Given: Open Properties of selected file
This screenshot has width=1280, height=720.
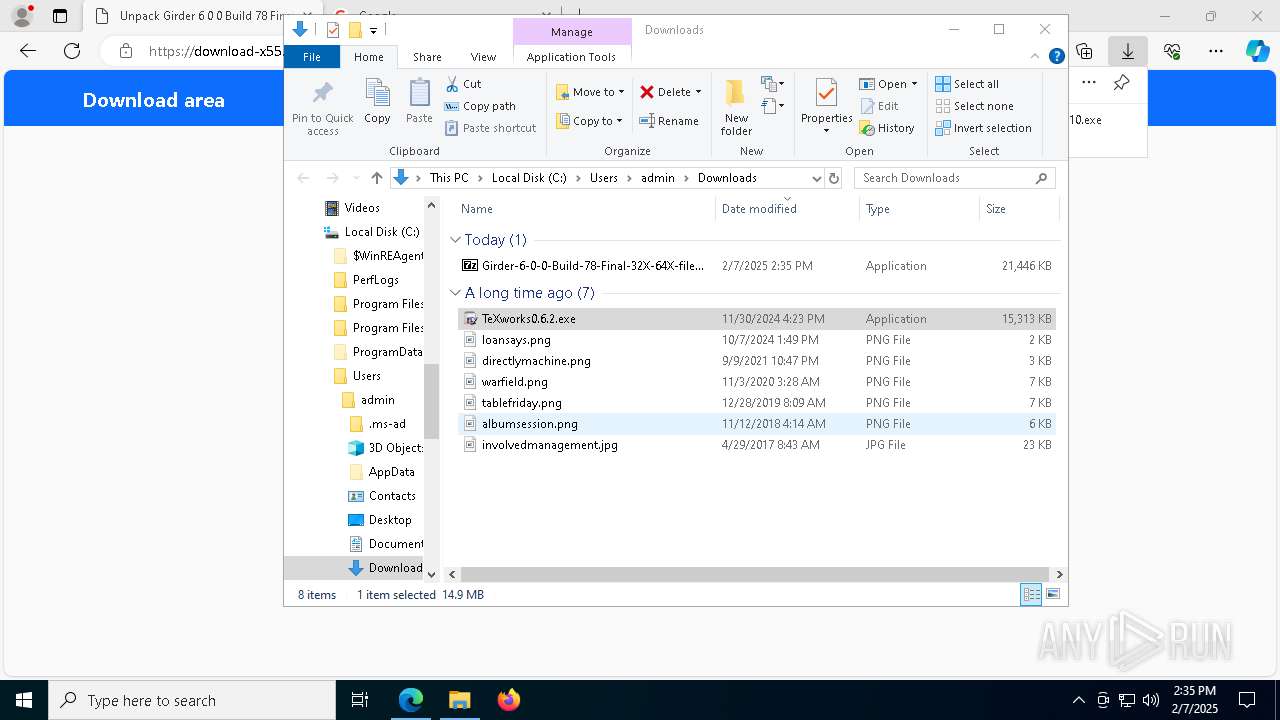Looking at the screenshot, I should point(826,107).
